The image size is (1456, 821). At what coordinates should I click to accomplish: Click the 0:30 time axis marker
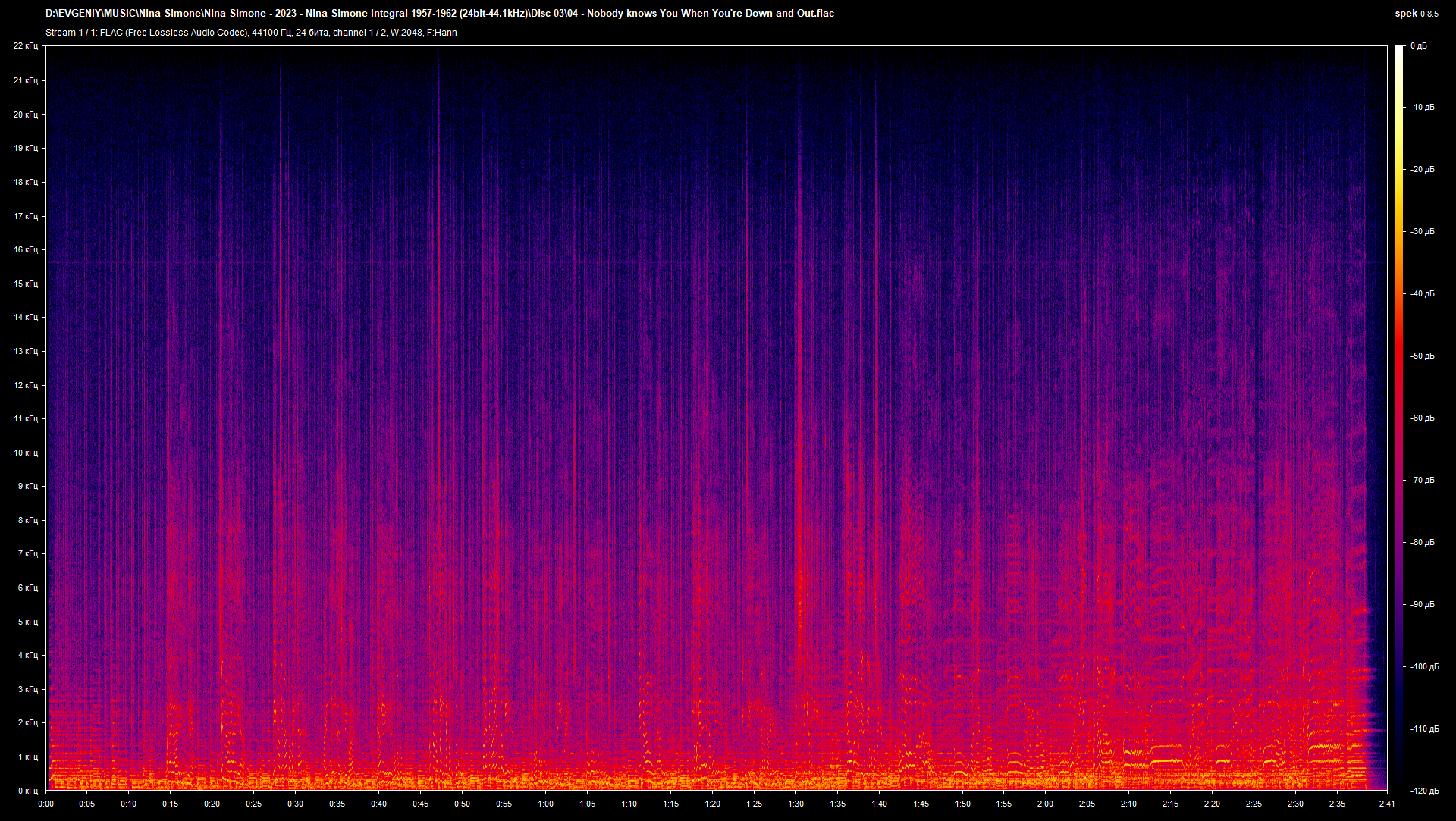pyautogui.click(x=295, y=804)
